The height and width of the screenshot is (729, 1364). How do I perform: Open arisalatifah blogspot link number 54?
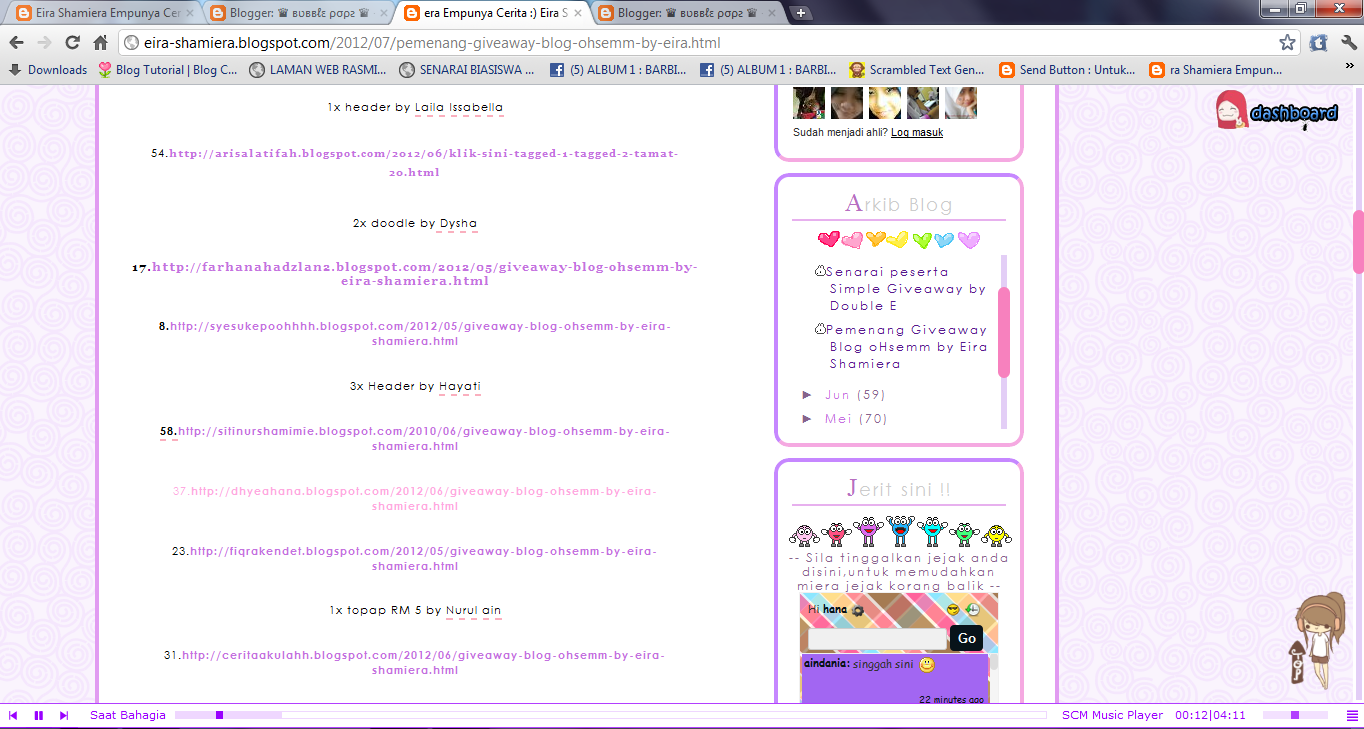423,162
